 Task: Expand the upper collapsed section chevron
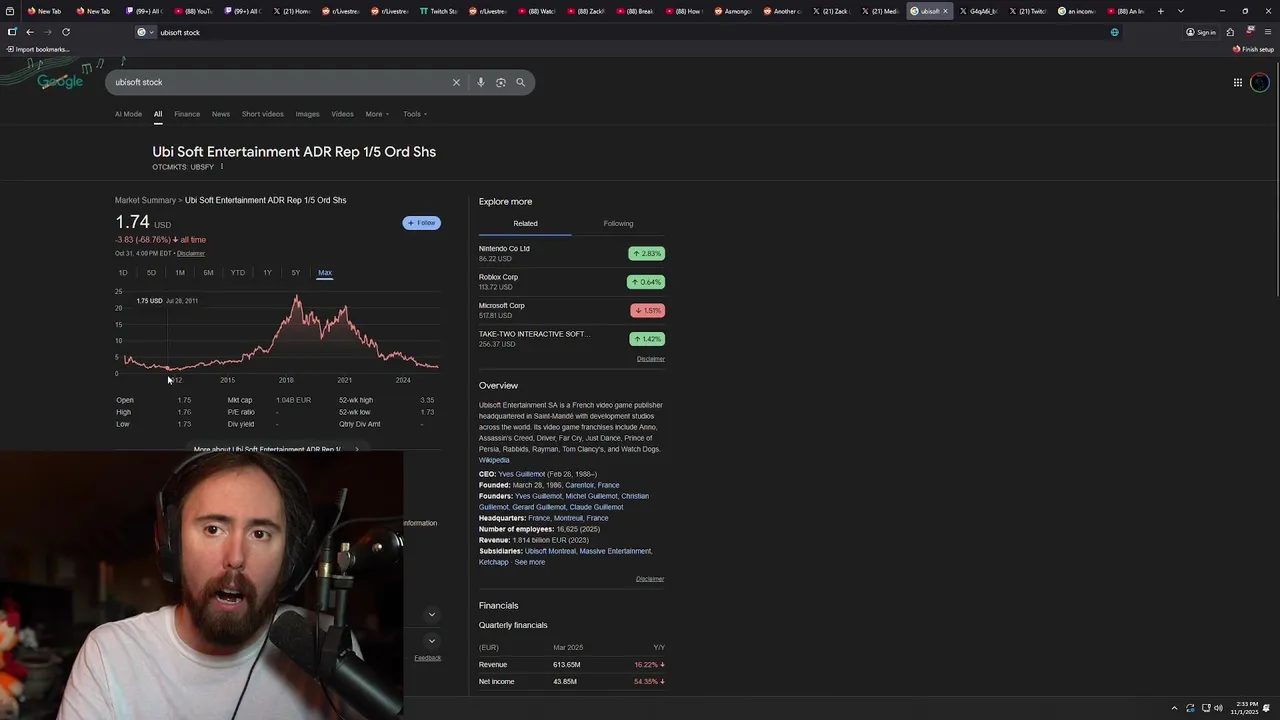[x=432, y=614]
